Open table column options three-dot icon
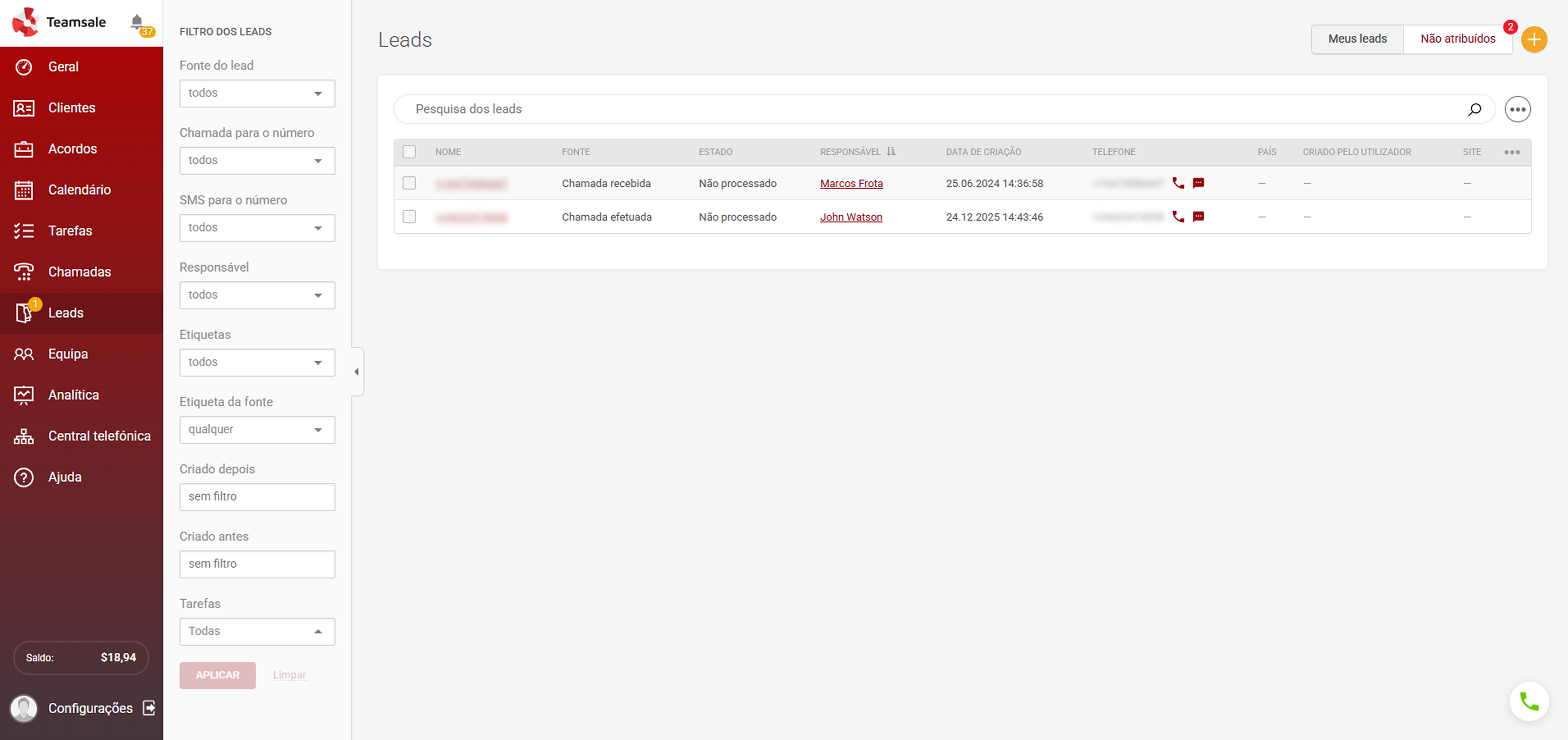The height and width of the screenshot is (740, 1568). point(1511,152)
